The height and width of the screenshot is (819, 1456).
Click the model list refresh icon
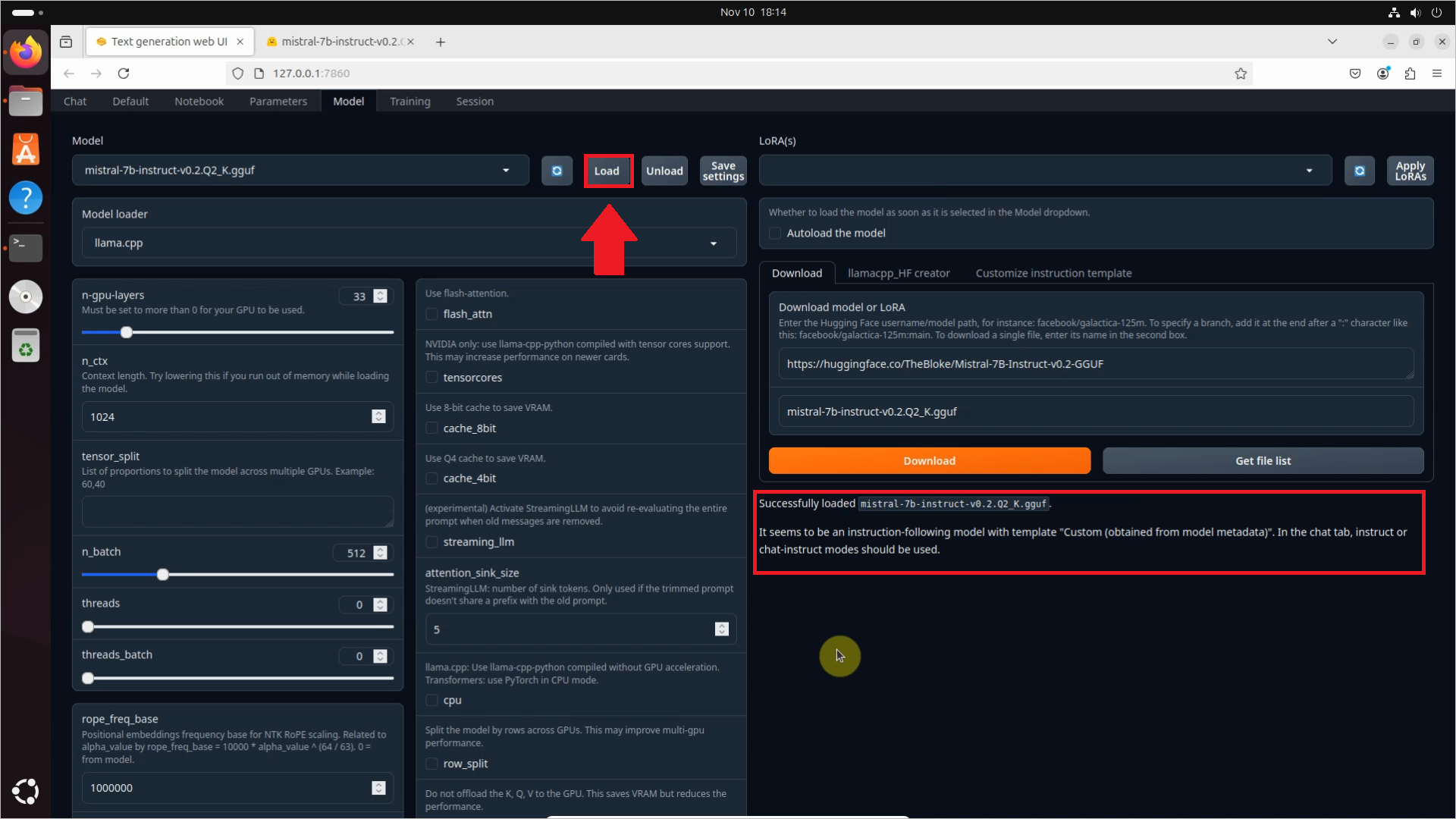coord(557,171)
